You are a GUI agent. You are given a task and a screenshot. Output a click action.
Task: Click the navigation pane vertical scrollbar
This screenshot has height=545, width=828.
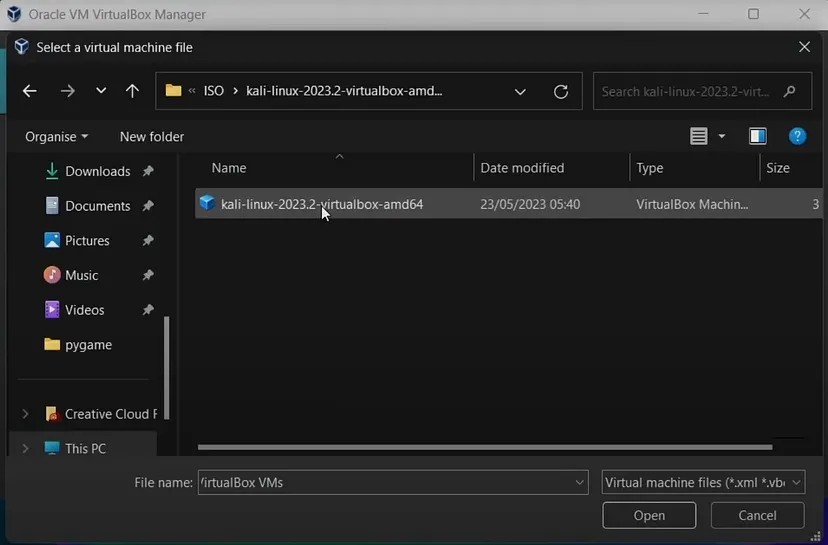(x=167, y=368)
